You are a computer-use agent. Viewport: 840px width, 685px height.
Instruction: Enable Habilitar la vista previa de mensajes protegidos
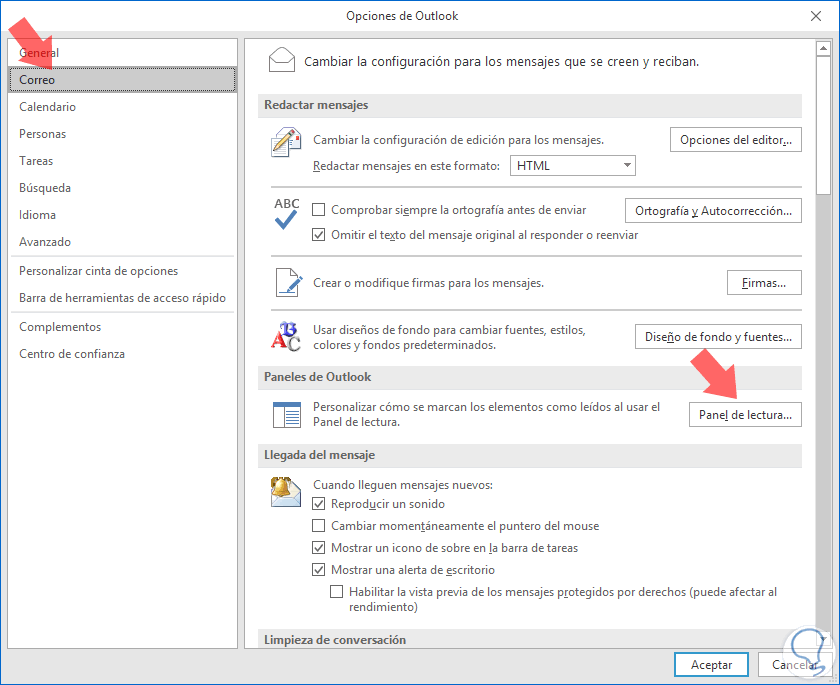tap(336, 591)
